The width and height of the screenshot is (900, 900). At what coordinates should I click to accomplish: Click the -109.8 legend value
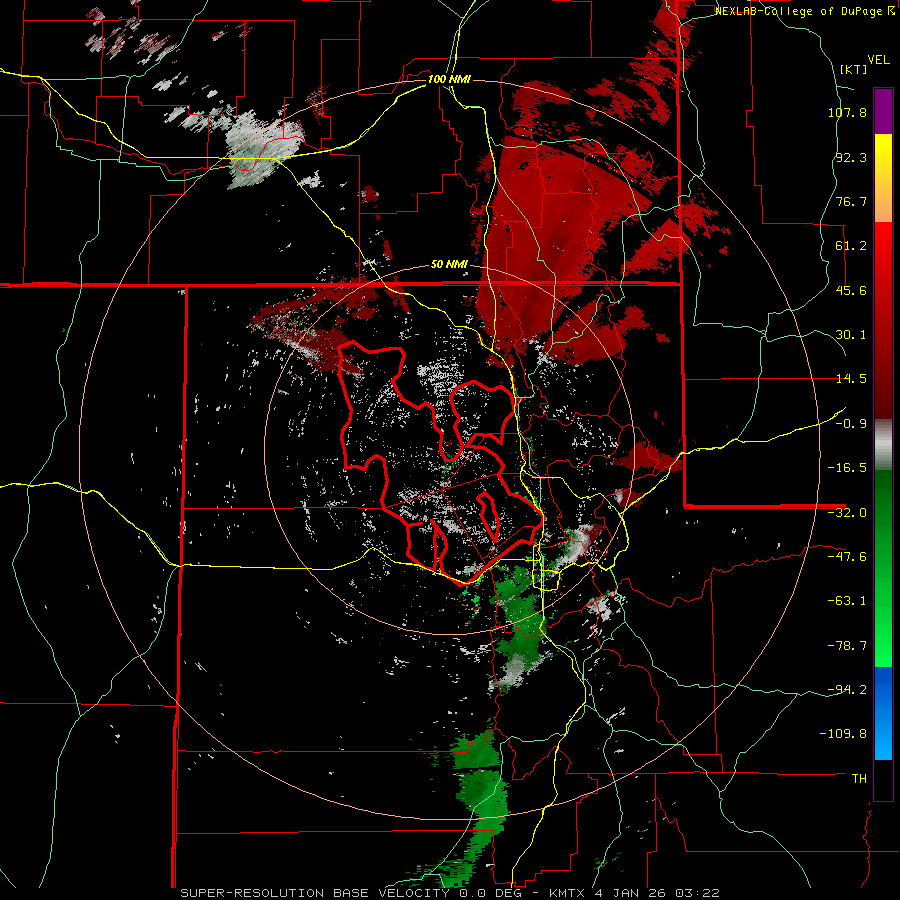pyautogui.click(x=843, y=734)
